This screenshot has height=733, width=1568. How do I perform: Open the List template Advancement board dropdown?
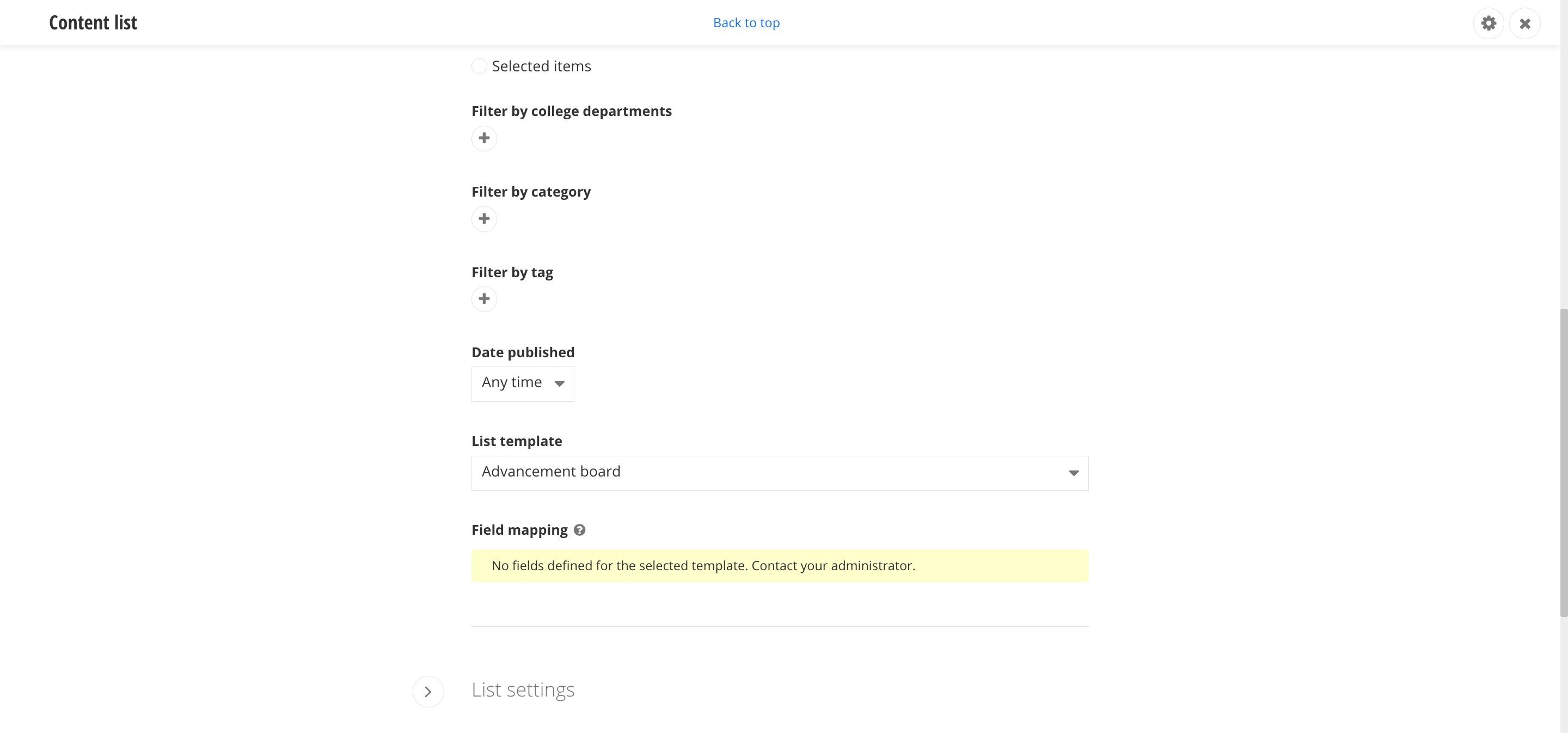(780, 473)
